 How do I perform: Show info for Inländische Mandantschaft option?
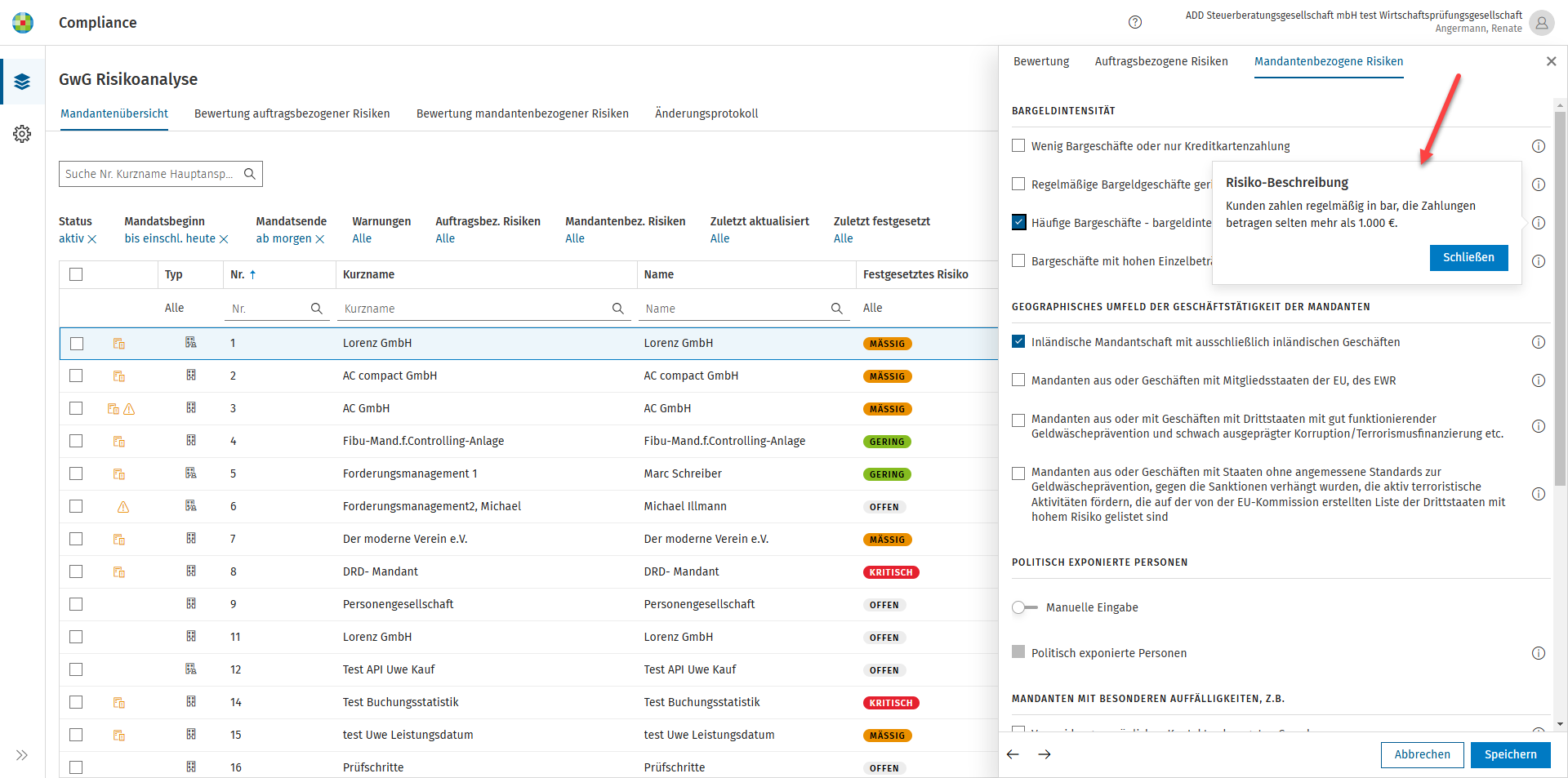point(1539,342)
